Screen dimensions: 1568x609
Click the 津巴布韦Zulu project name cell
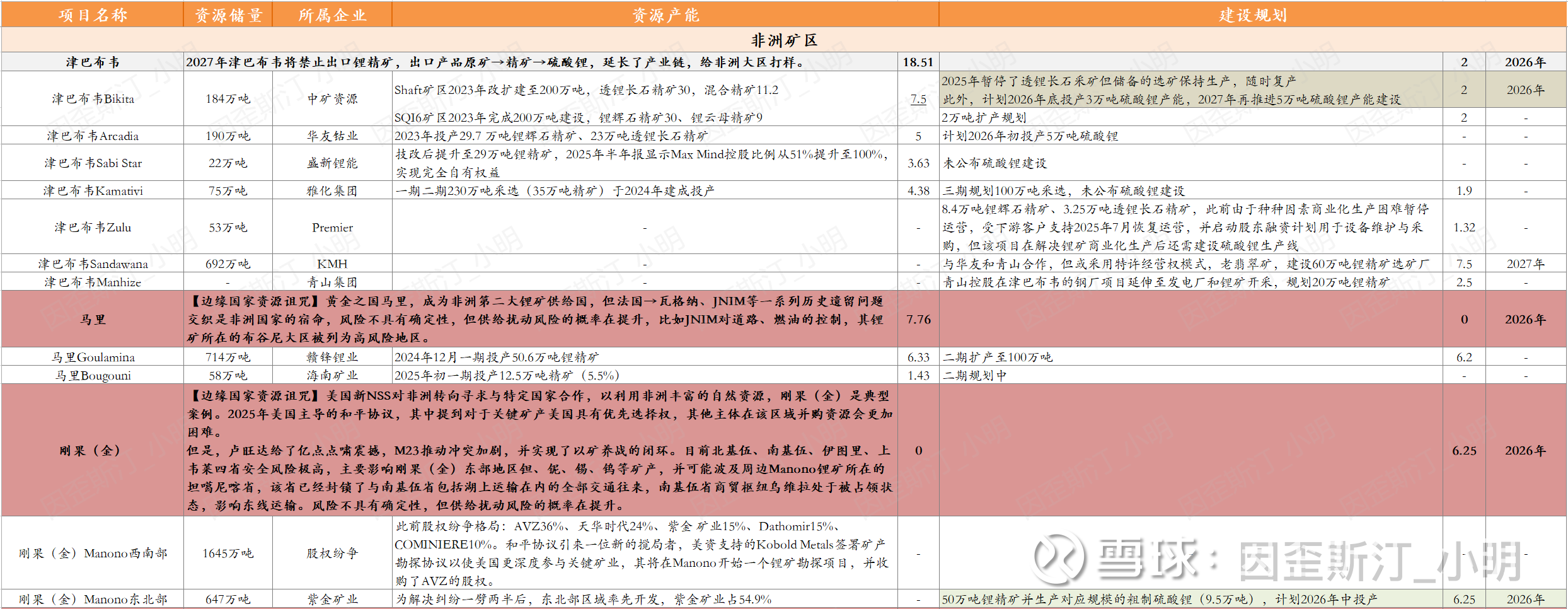93,227
